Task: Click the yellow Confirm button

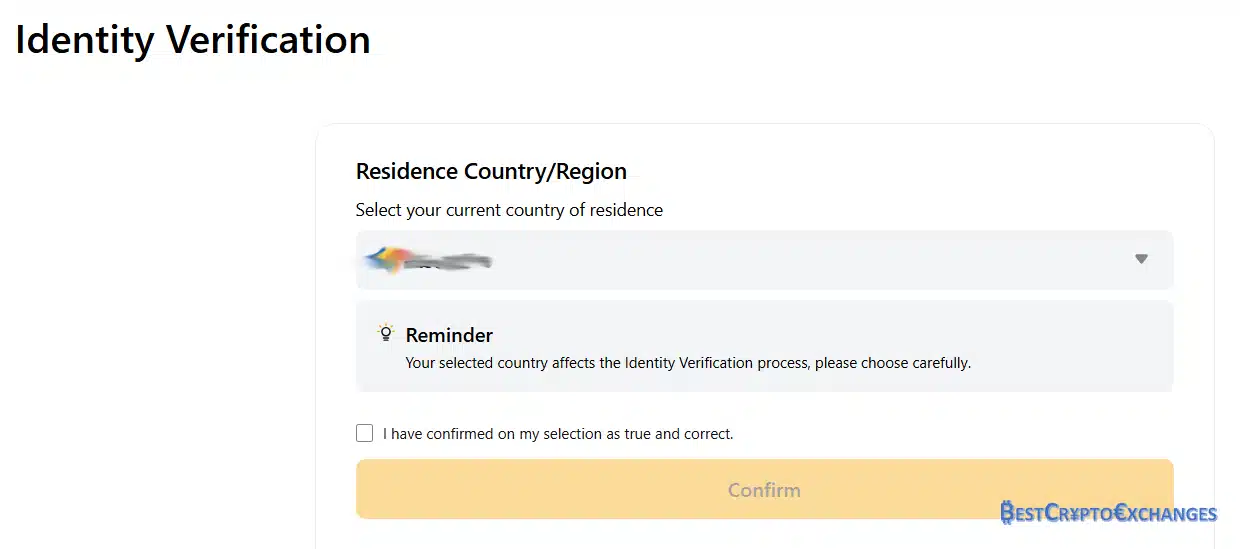Action: (764, 489)
